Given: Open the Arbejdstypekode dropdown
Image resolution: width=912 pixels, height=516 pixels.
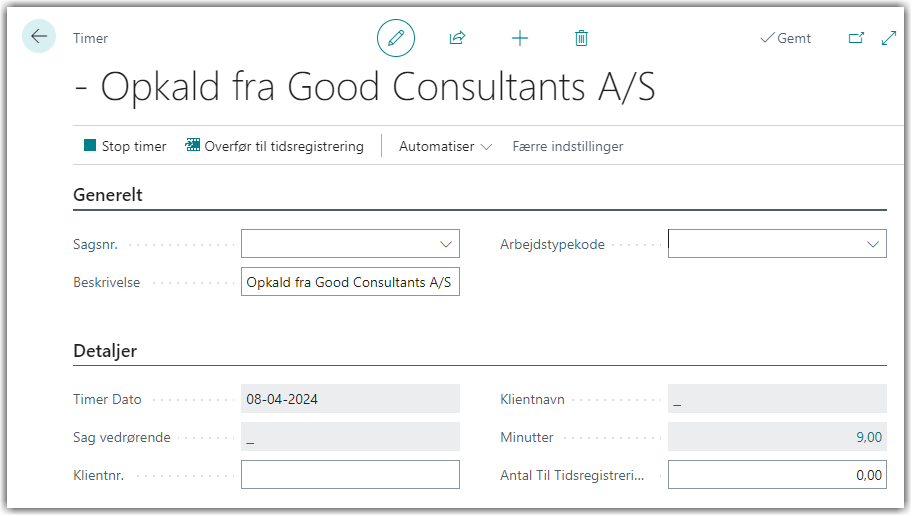Looking at the screenshot, I should coord(873,244).
